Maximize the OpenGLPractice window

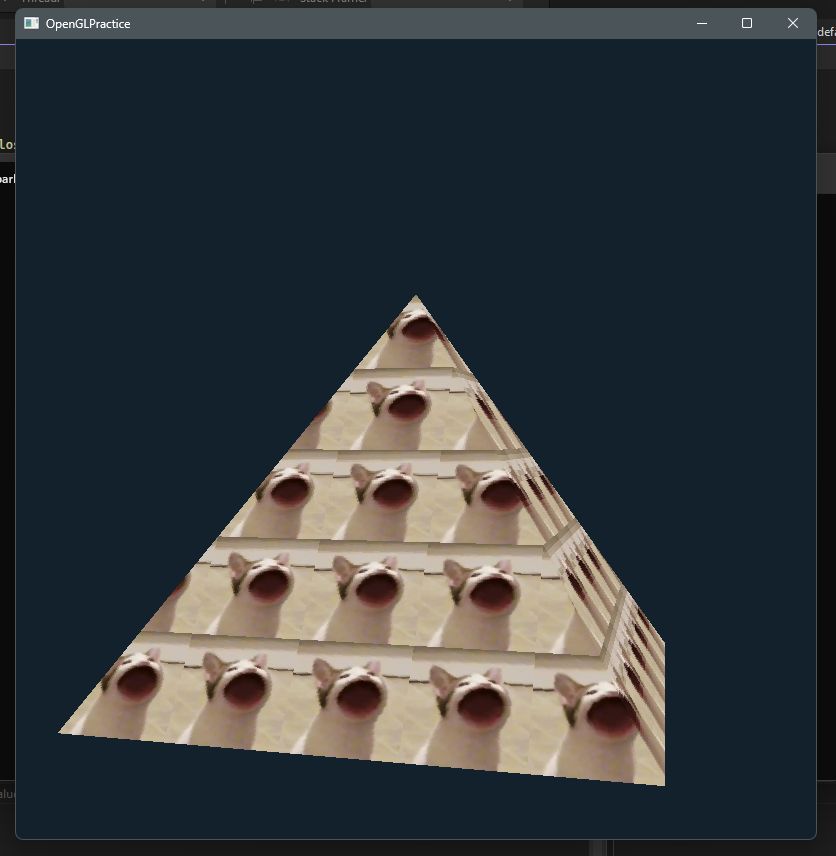click(x=747, y=23)
